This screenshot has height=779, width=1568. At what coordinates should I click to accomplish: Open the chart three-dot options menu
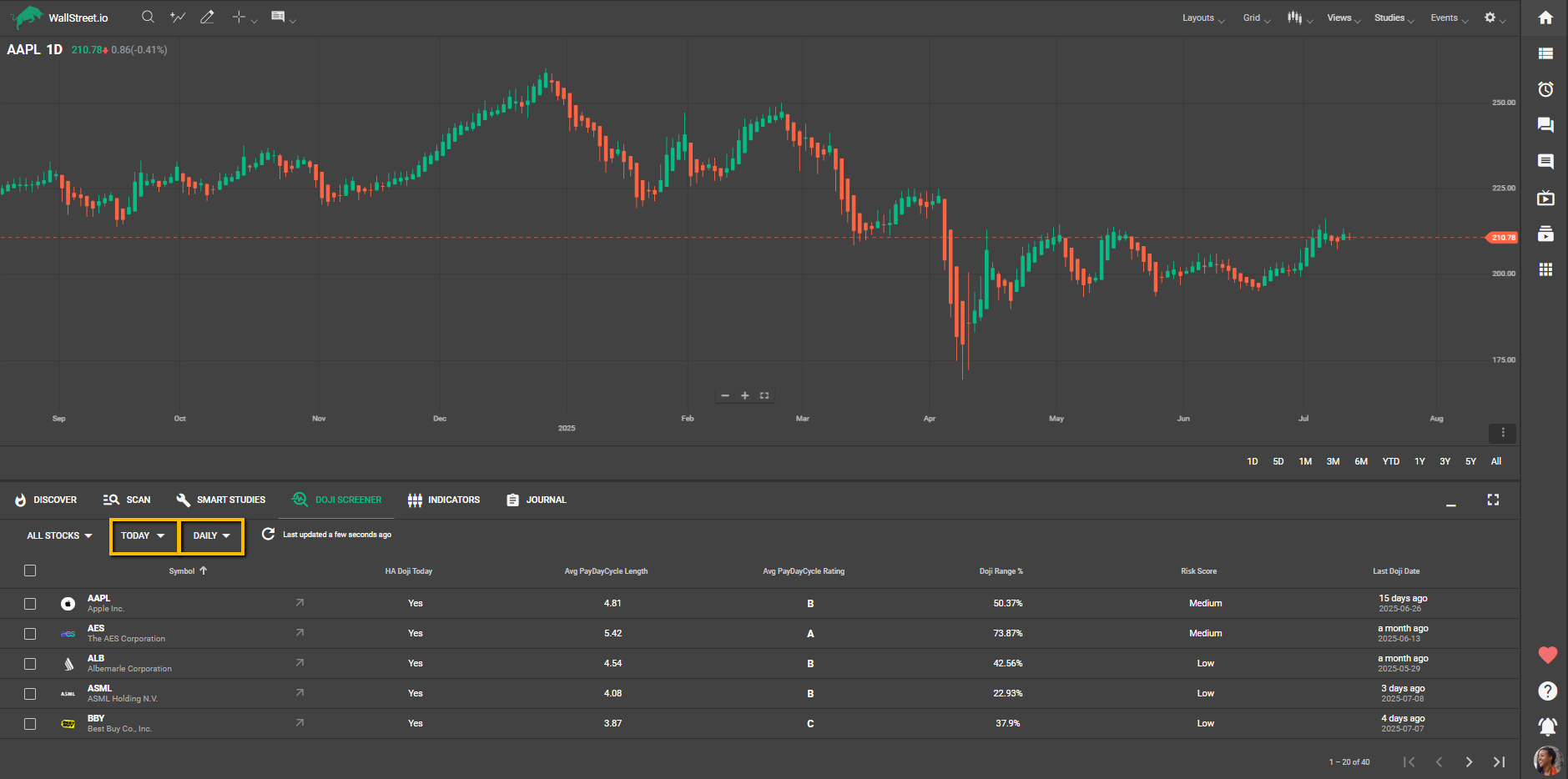coord(1502,433)
